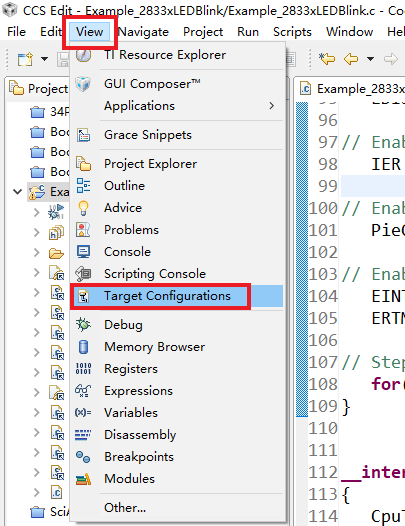Switch to Example_2833x editor tab
This screenshot has width=405, height=526.
click(x=352, y=89)
